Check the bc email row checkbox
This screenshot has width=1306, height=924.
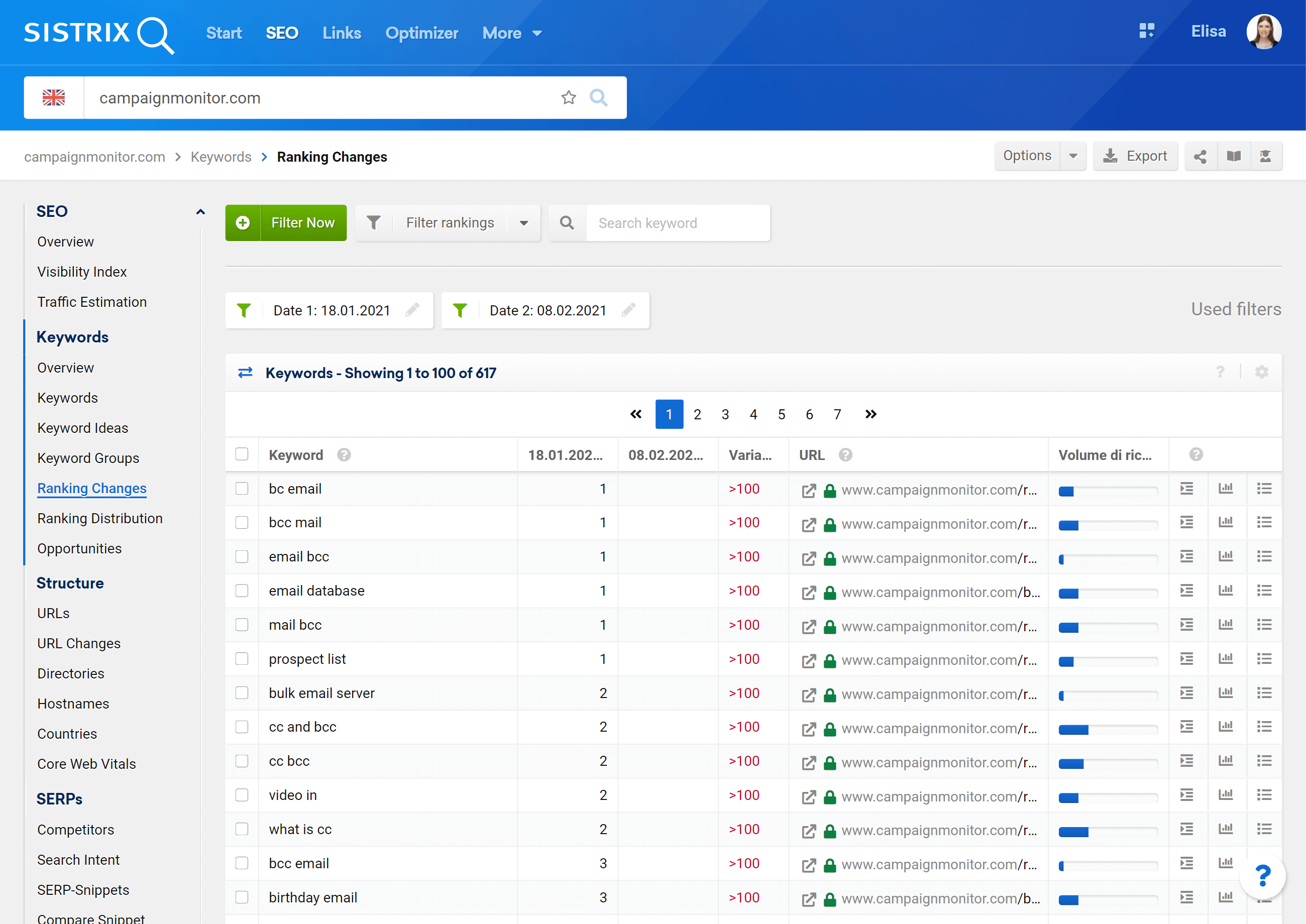point(242,489)
